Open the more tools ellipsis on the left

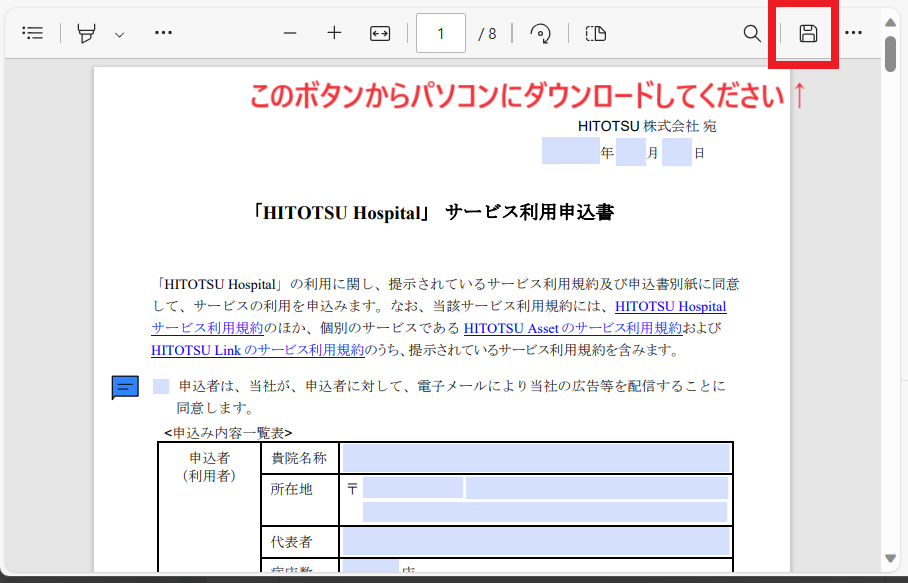[163, 33]
